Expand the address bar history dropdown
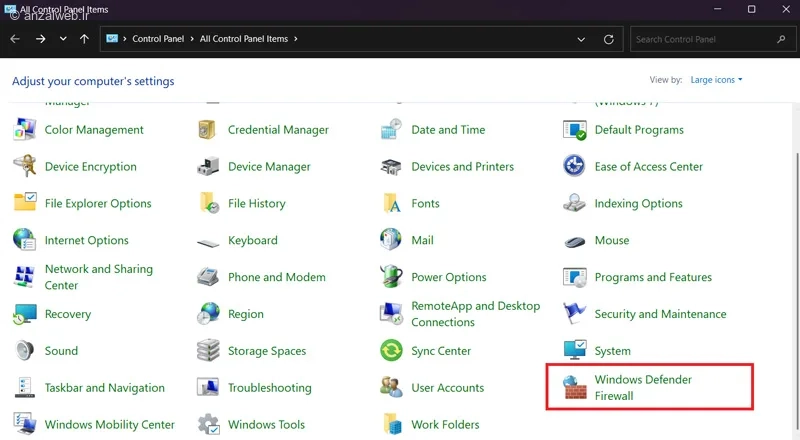Image resolution: width=800 pixels, height=440 pixels. pyautogui.click(x=581, y=39)
